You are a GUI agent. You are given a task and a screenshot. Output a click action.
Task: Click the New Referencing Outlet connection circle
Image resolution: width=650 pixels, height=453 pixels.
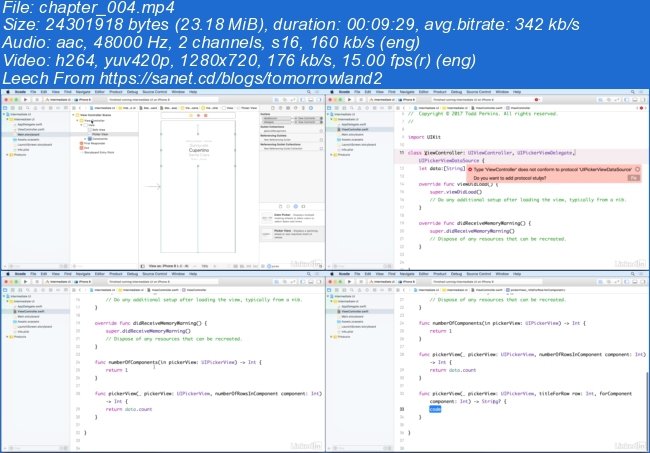pyautogui.click(x=321, y=140)
